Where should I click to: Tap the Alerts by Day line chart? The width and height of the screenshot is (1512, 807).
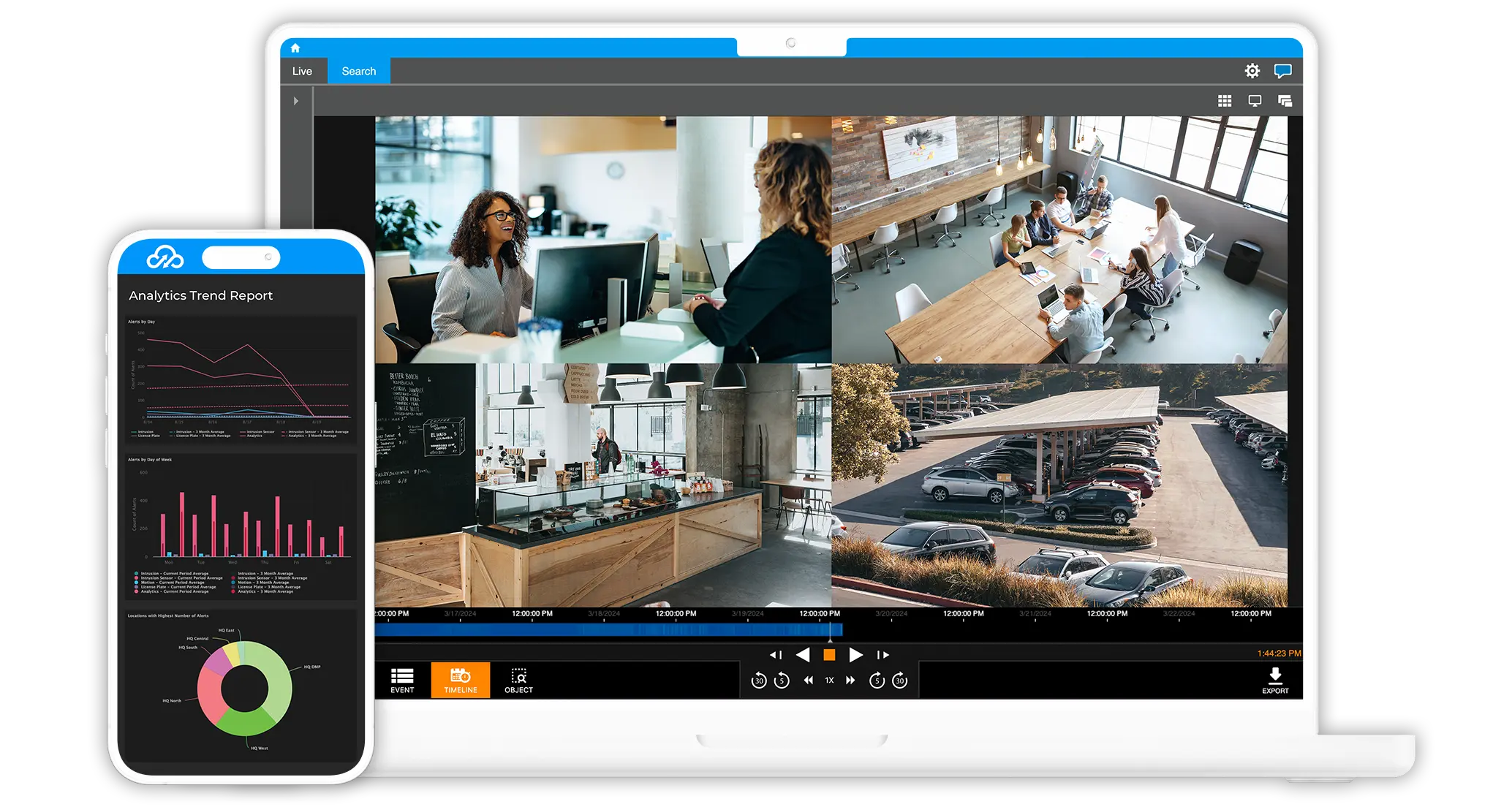(241, 380)
